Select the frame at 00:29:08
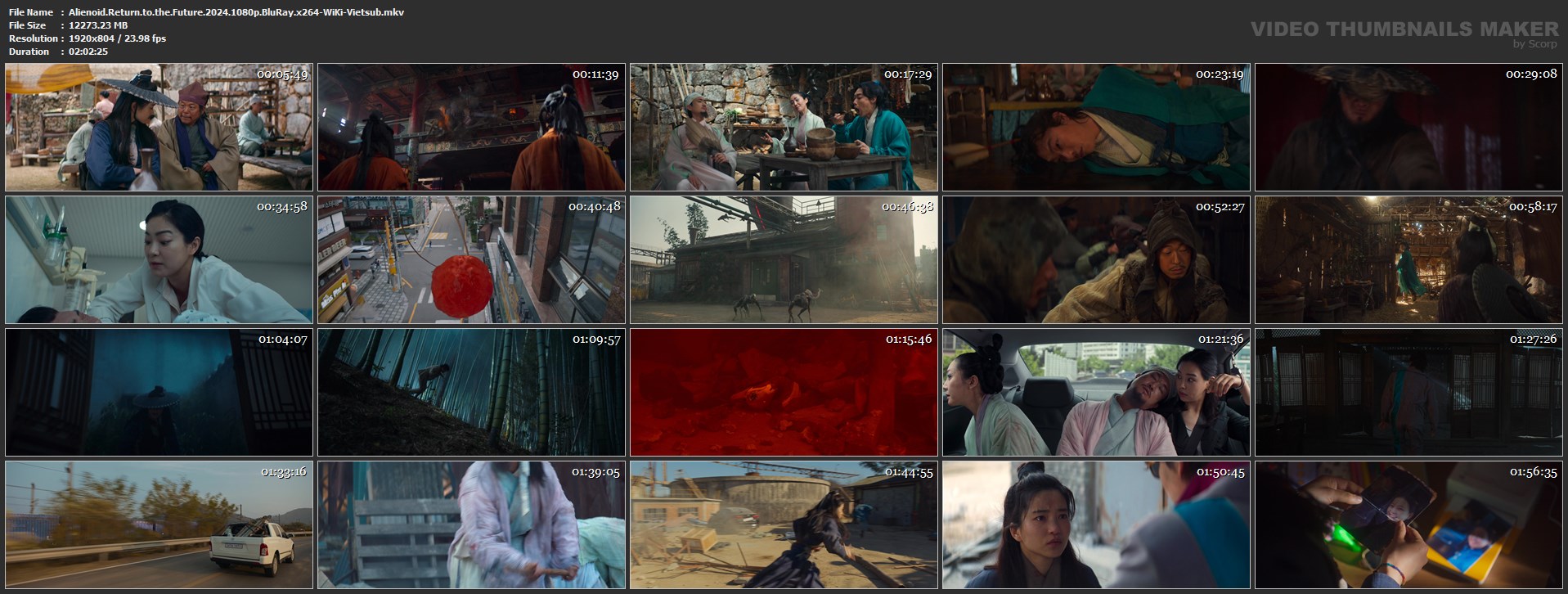Viewport: 1568px width, 594px height. point(1409,128)
